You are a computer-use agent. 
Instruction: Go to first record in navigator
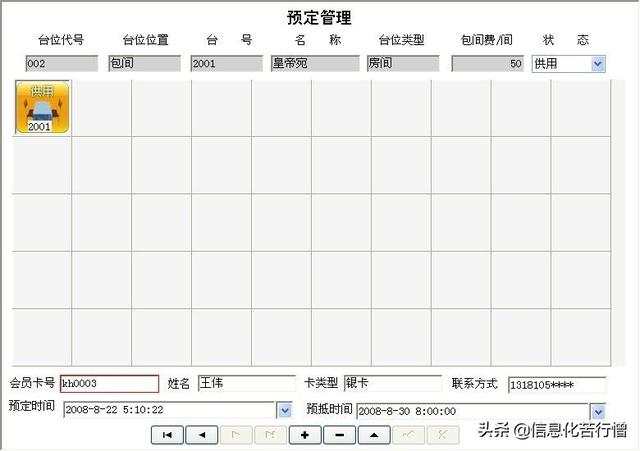point(167,435)
